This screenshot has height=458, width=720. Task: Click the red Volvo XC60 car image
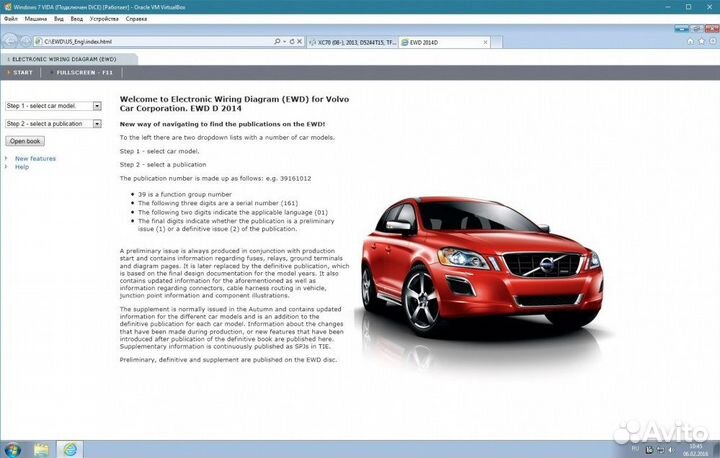coord(481,271)
